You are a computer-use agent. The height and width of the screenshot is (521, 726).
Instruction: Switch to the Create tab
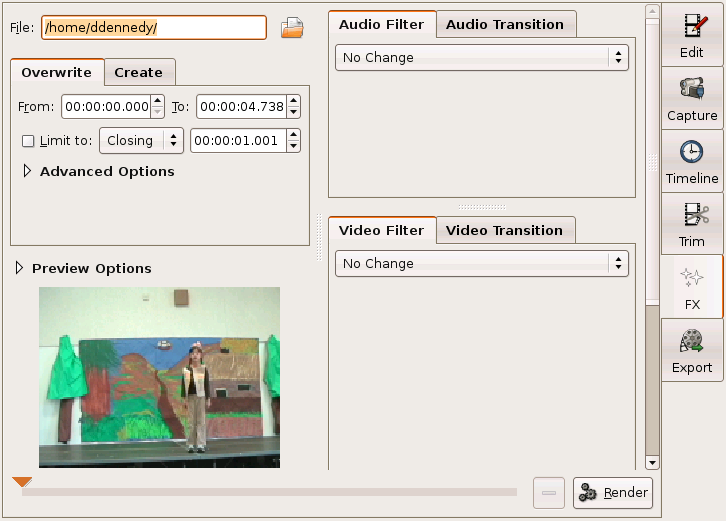point(138,72)
